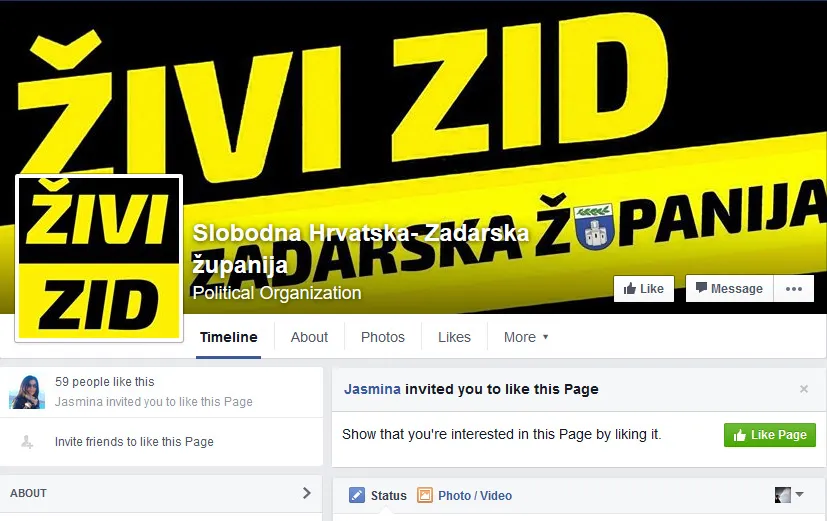Click Jasmina's profile picture thumbnail
The image size is (827, 521).
click(27, 392)
